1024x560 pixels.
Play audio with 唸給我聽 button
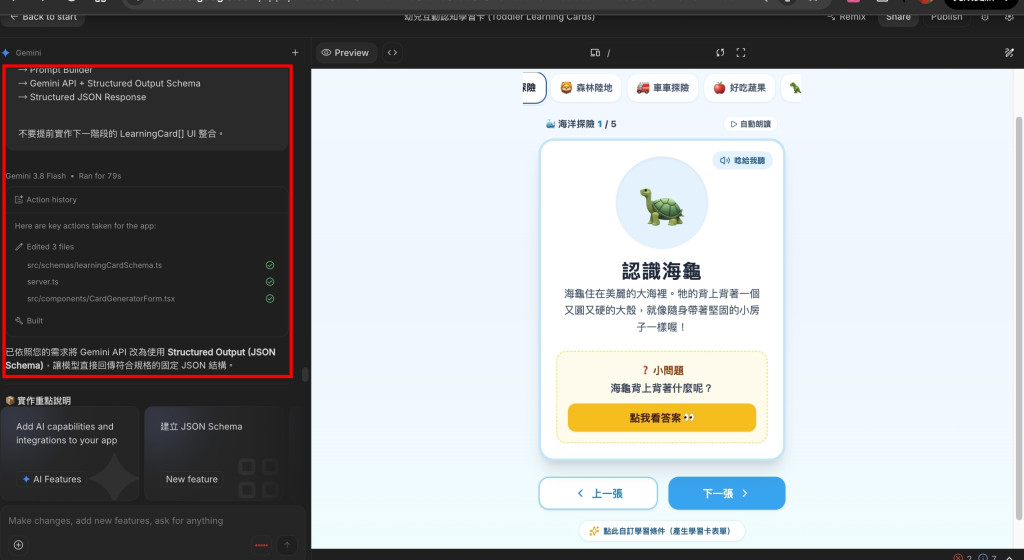coord(743,161)
